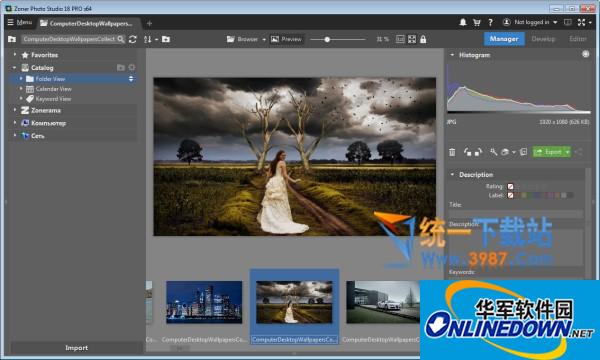
Task: Click the help question mark icon
Action: [490, 22]
